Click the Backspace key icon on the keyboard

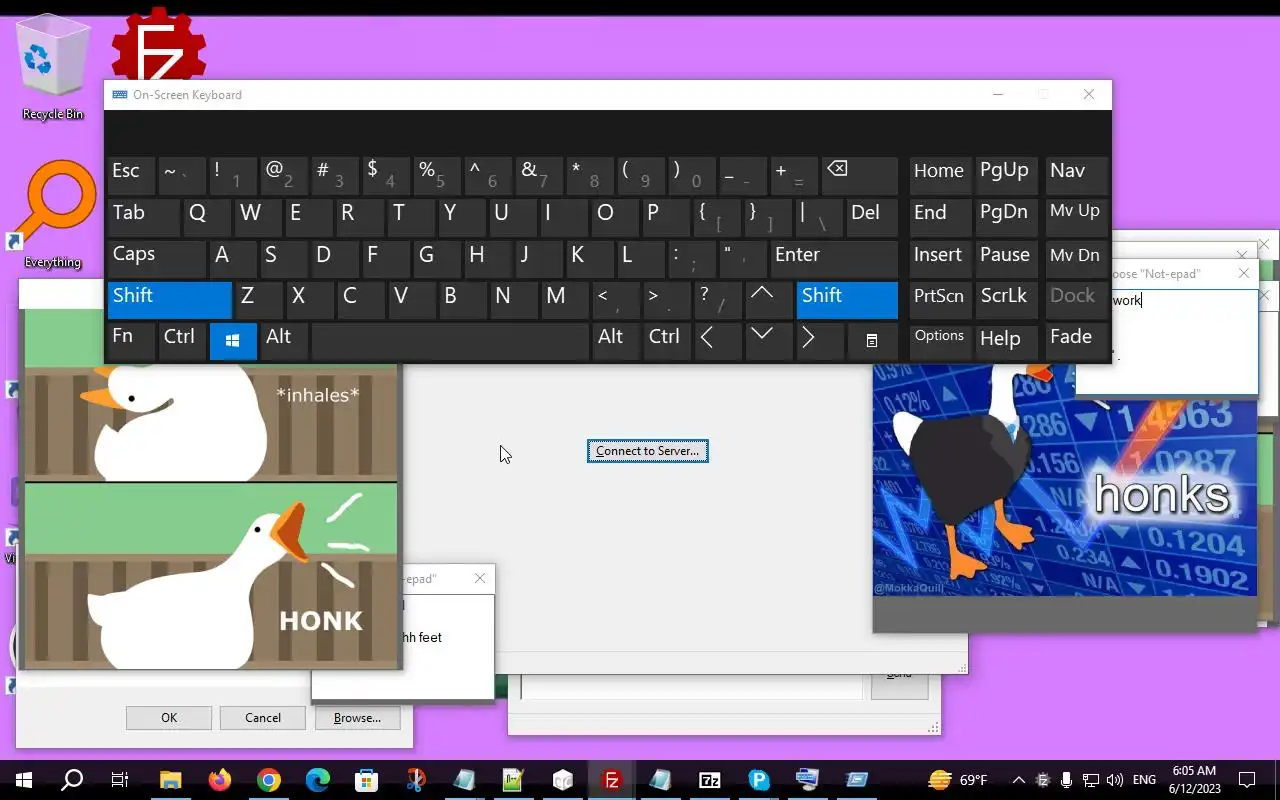[x=859, y=174]
